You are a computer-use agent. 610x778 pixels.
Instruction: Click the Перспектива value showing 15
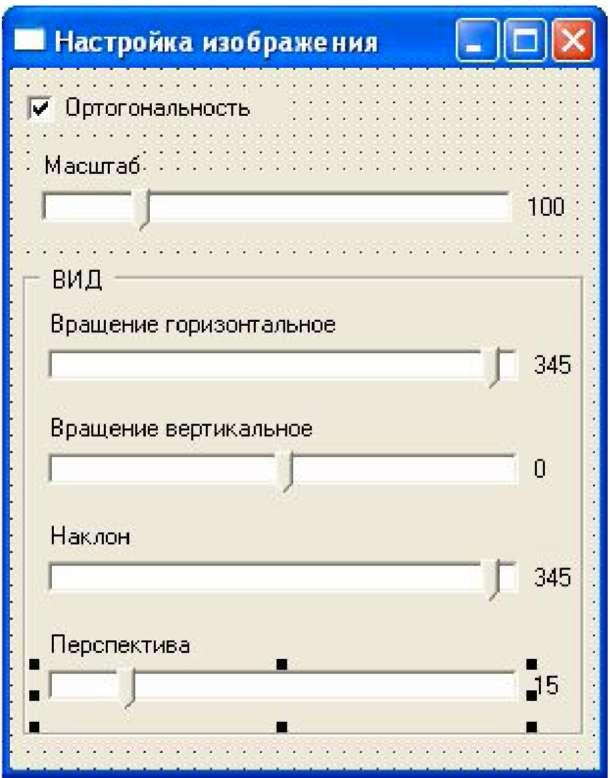[x=546, y=686]
